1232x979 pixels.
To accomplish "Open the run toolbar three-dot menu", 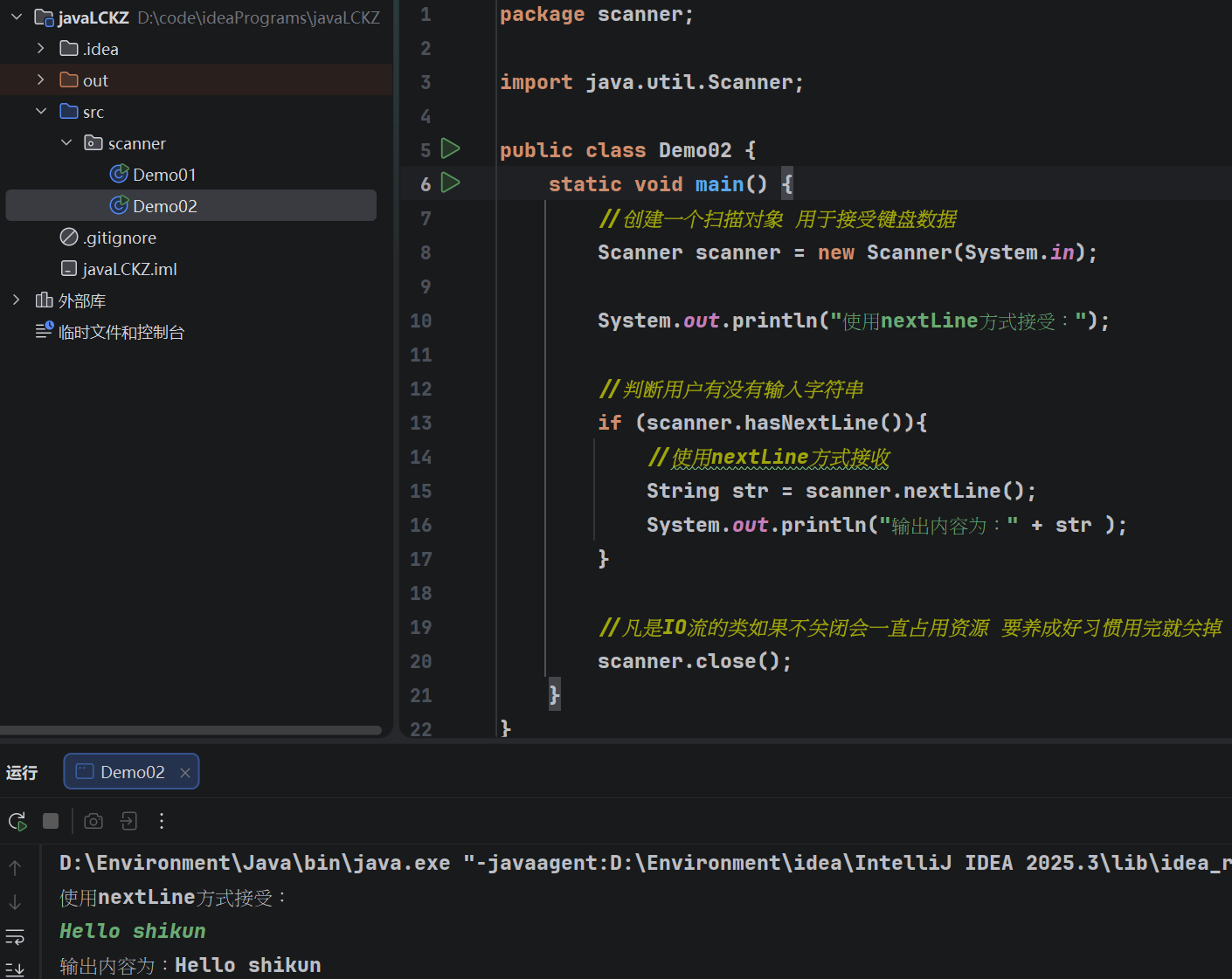I will tap(162, 821).
